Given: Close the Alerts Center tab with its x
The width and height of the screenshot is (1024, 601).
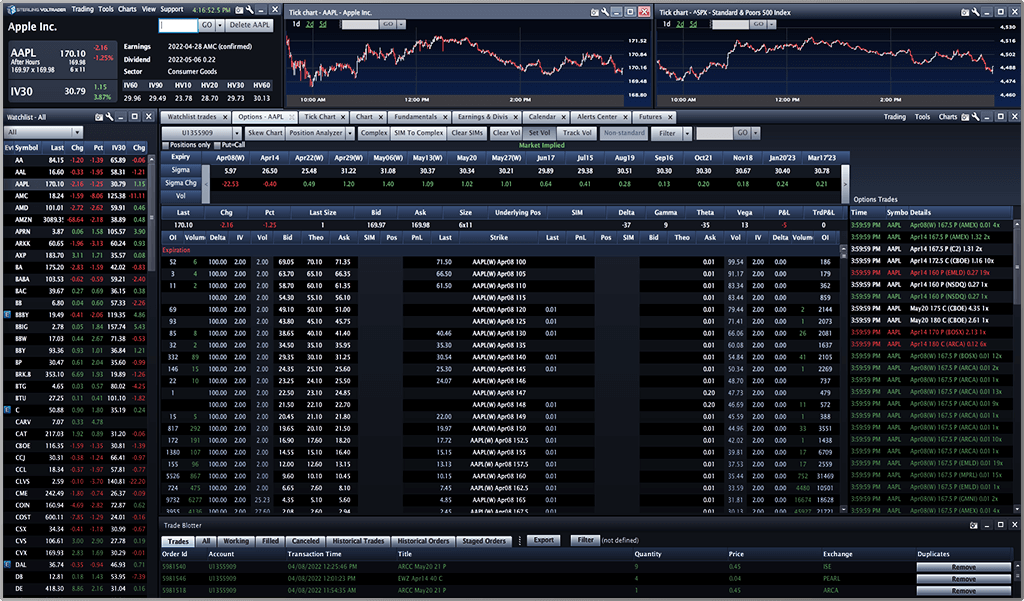Looking at the screenshot, I should (625, 118).
